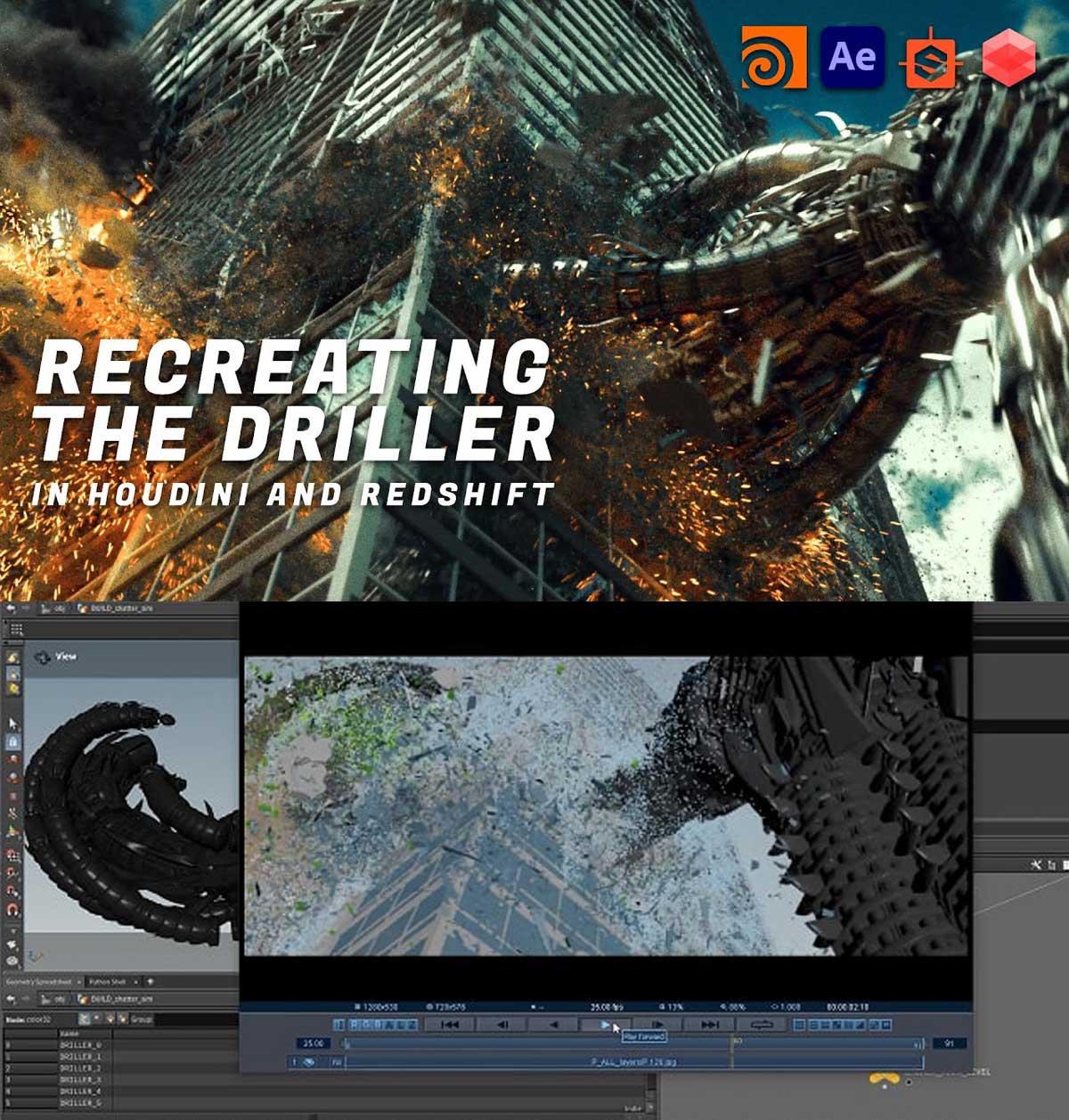
Task: Click the Name column header
Action: (x=69, y=1034)
